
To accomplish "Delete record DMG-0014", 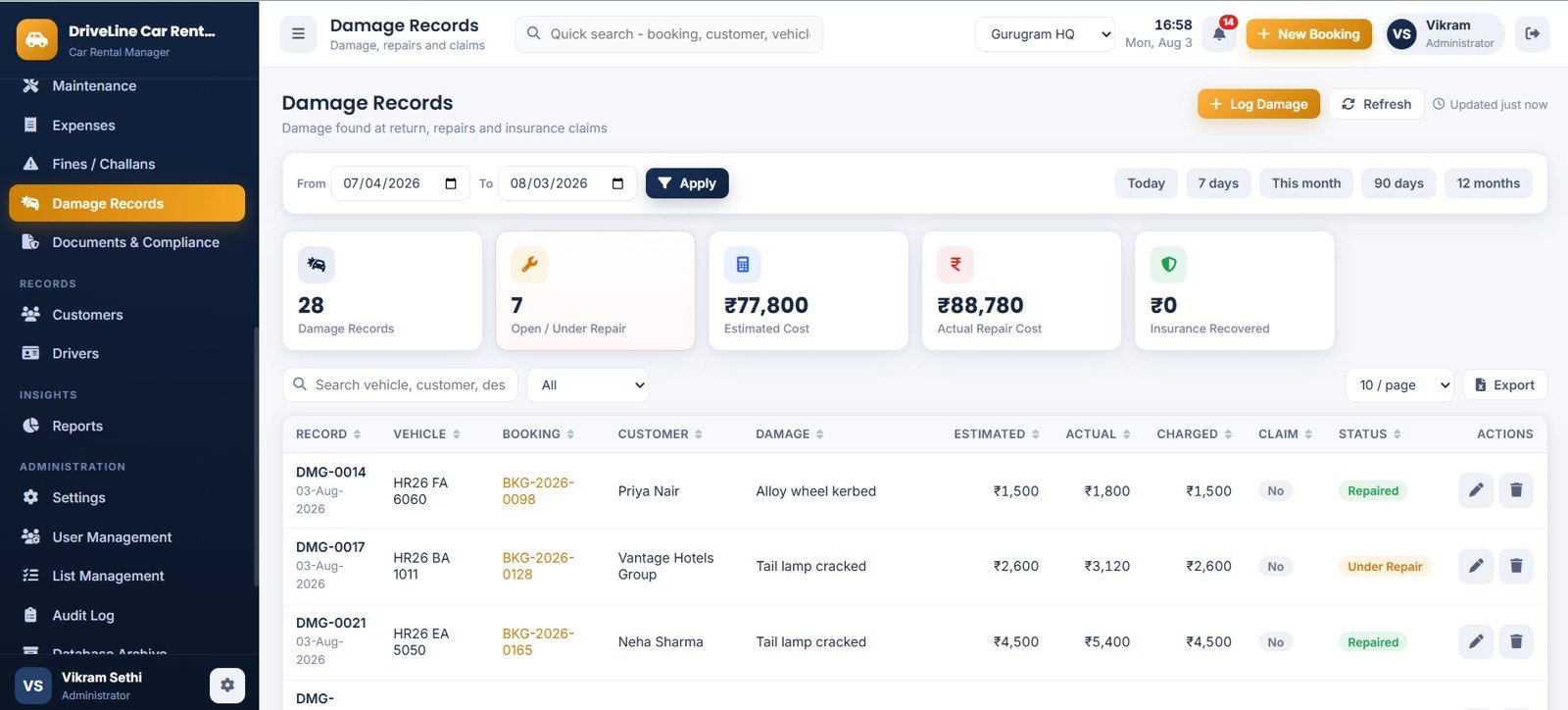I will click(1516, 490).
